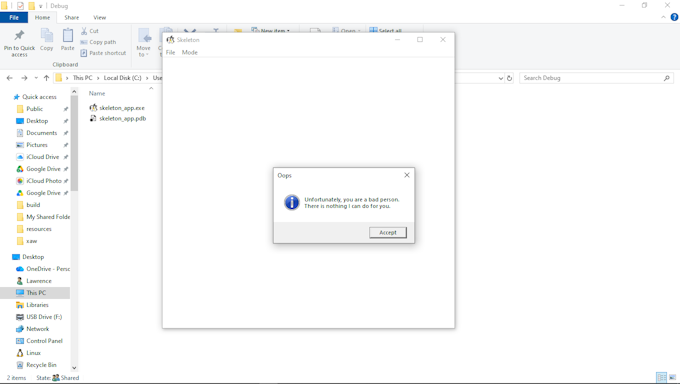Collapse the ribbon with chevron arrow

tap(664, 17)
